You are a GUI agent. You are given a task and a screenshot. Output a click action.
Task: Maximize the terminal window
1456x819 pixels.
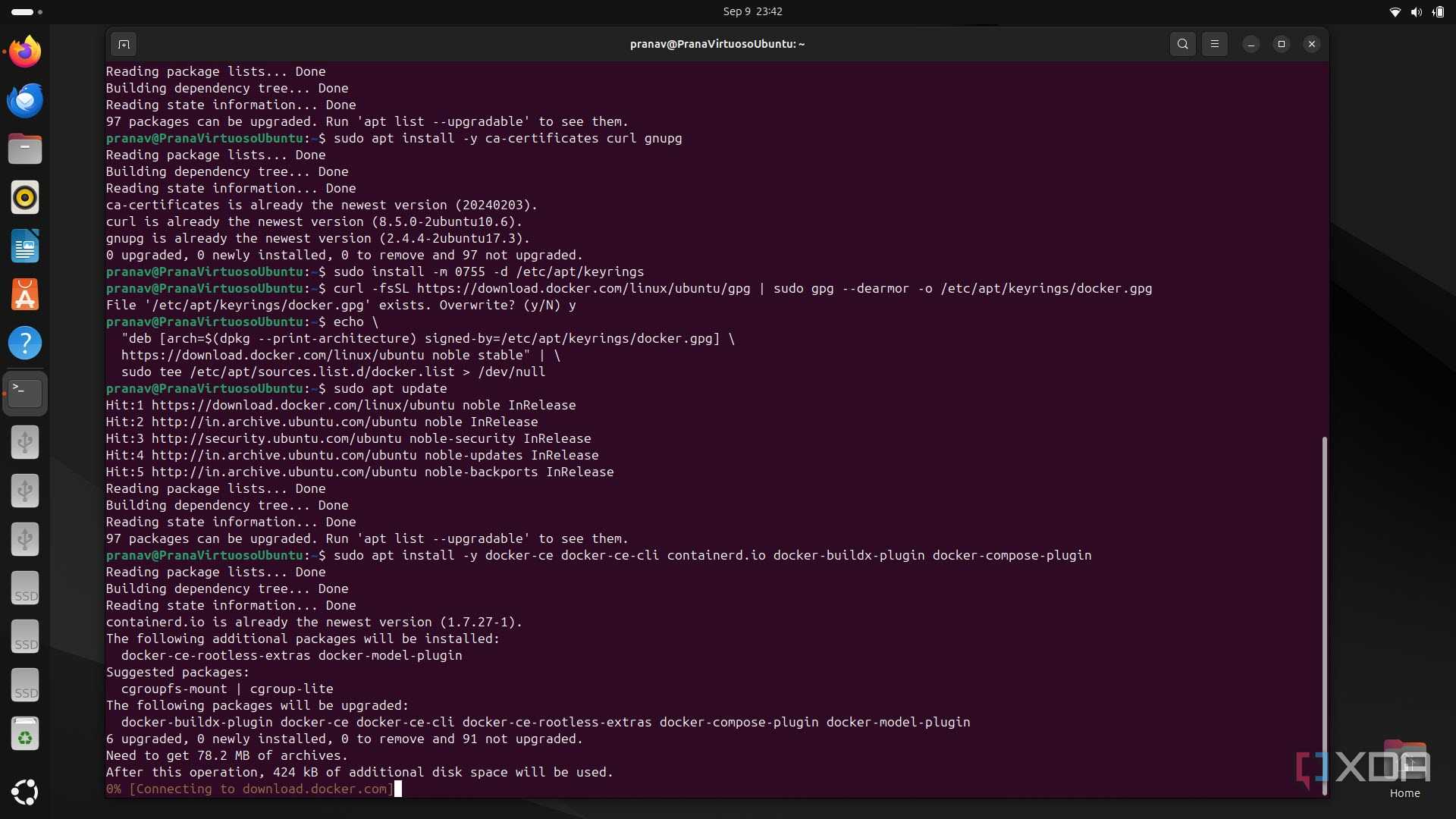pos(1282,44)
